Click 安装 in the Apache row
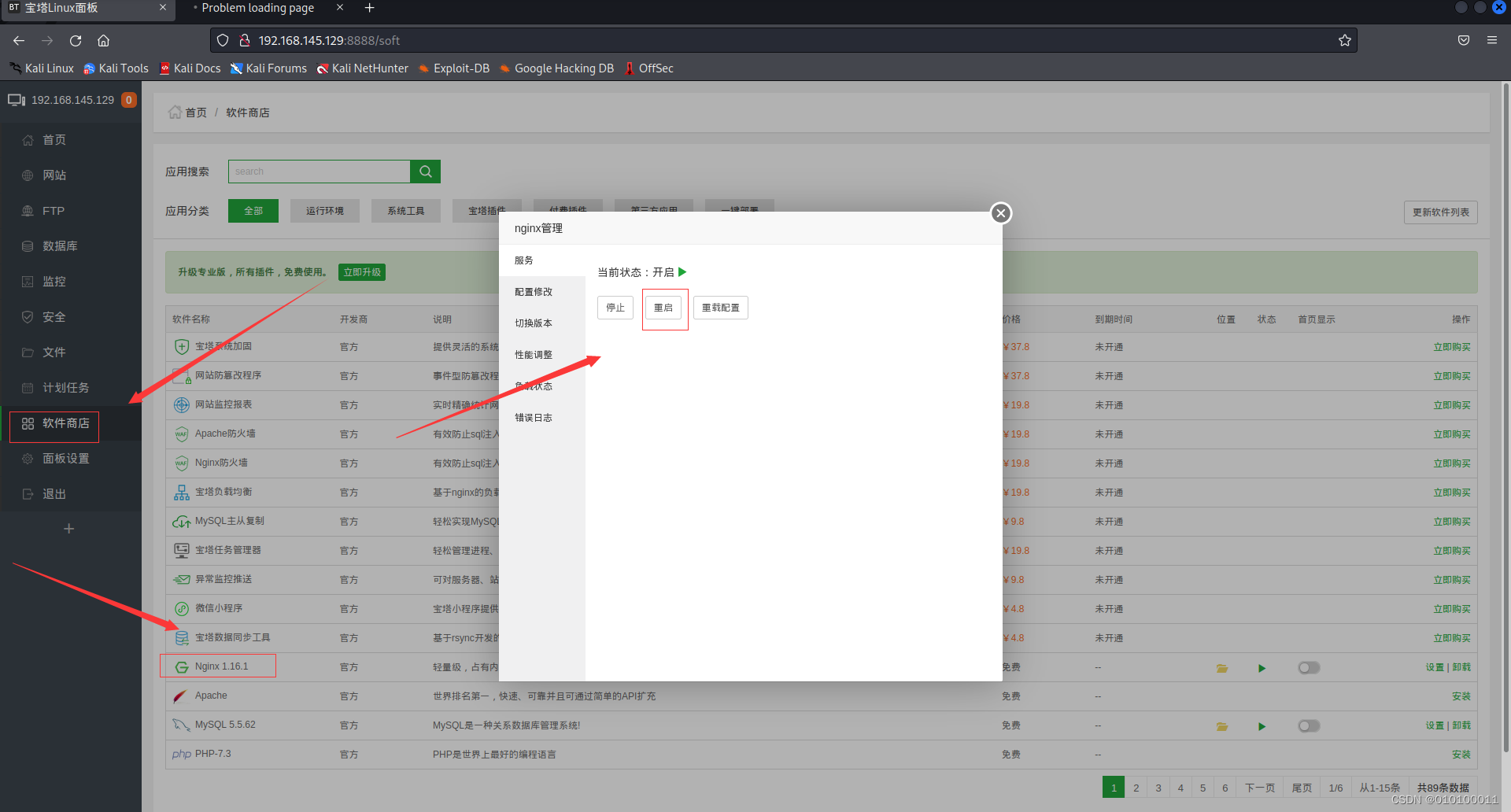The width and height of the screenshot is (1511, 812). click(1461, 696)
